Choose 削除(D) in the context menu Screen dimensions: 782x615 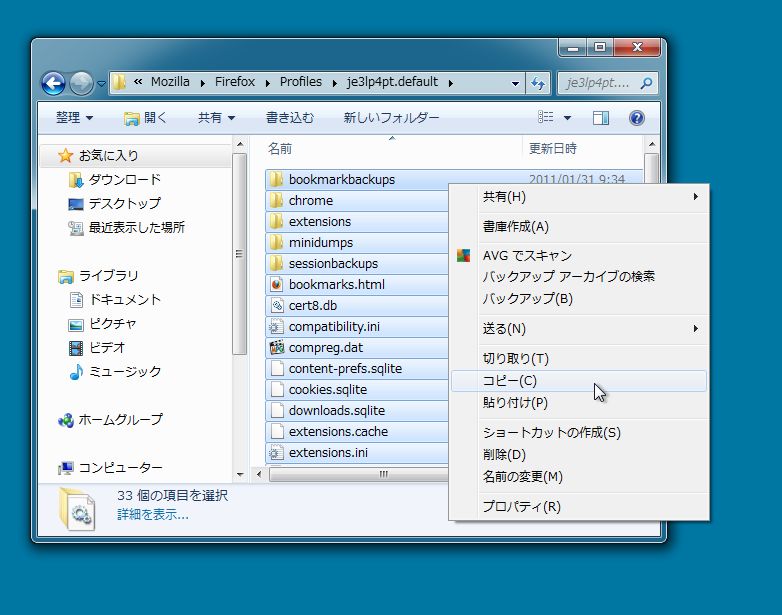[x=579, y=455]
